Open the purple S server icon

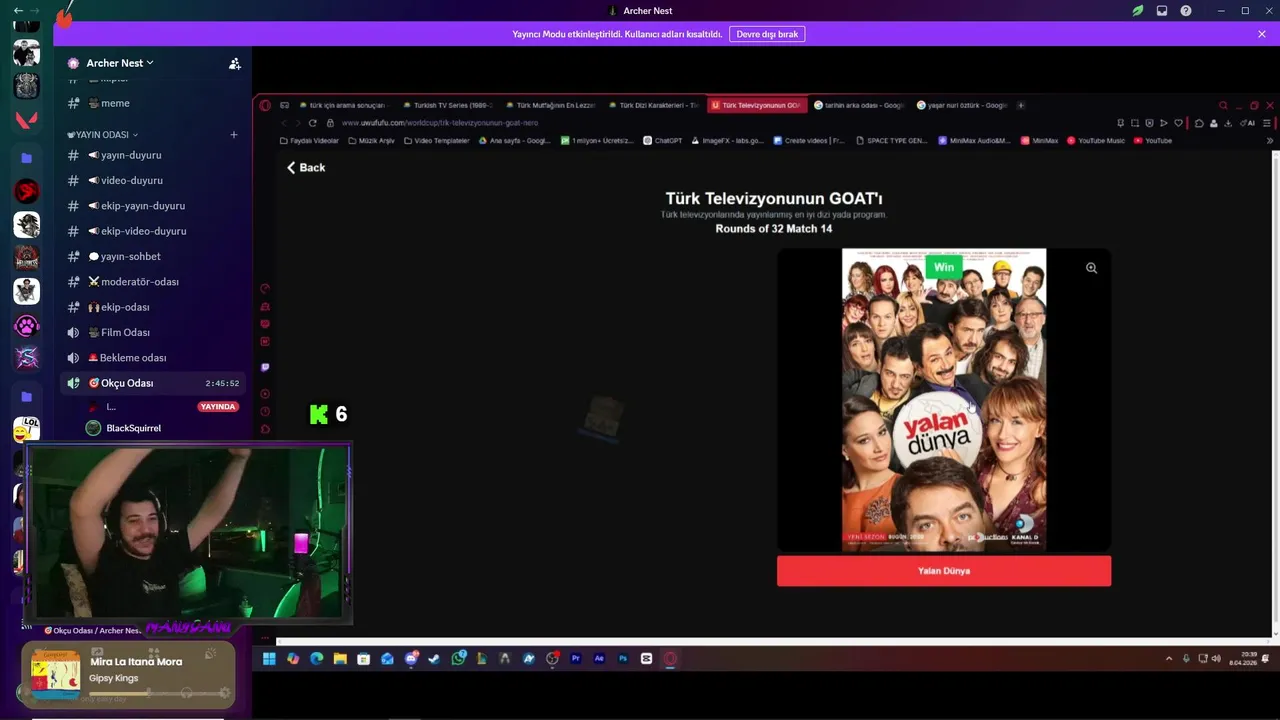pyautogui.click(x=26, y=358)
